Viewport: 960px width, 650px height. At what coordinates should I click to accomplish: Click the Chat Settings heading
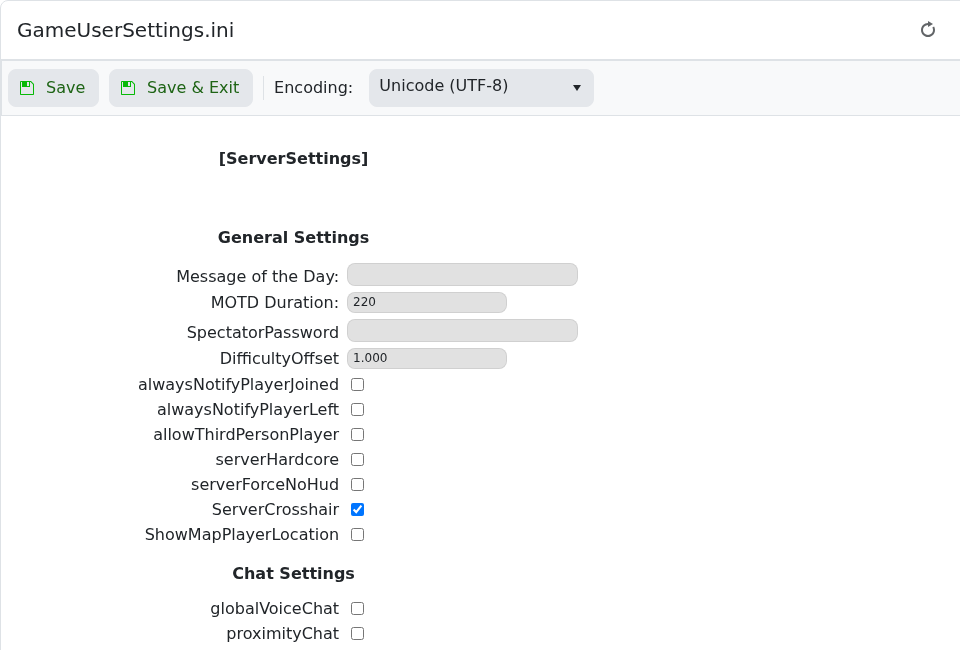click(x=293, y=573)
